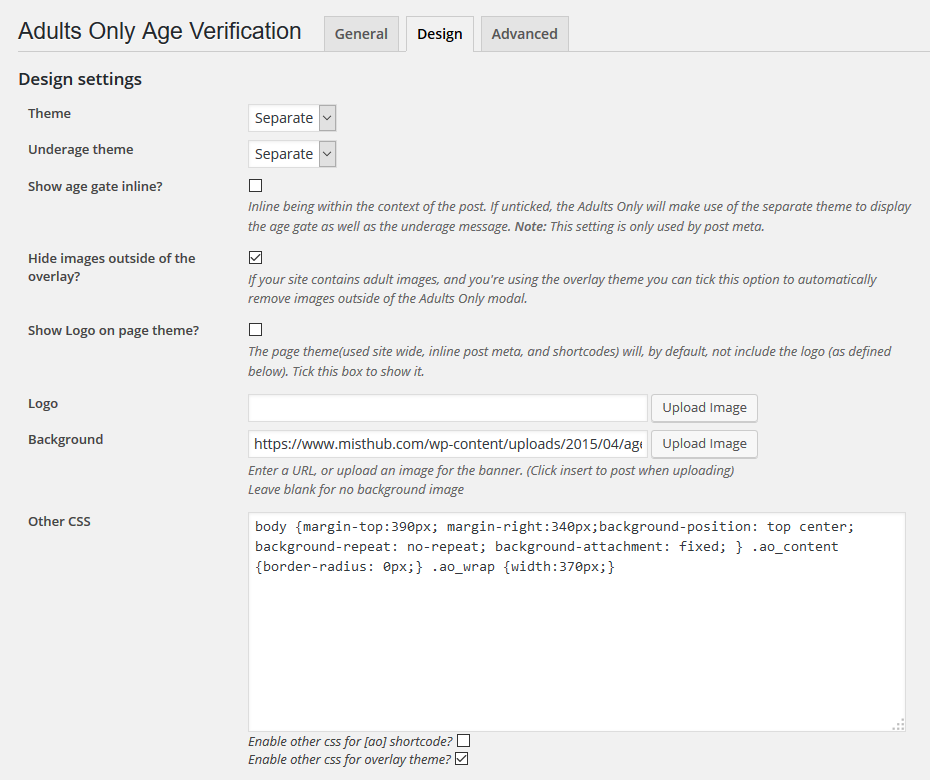Click the Design settings heading
The image size is (930, 780).
pyautogui.click(x=80, y=79)
